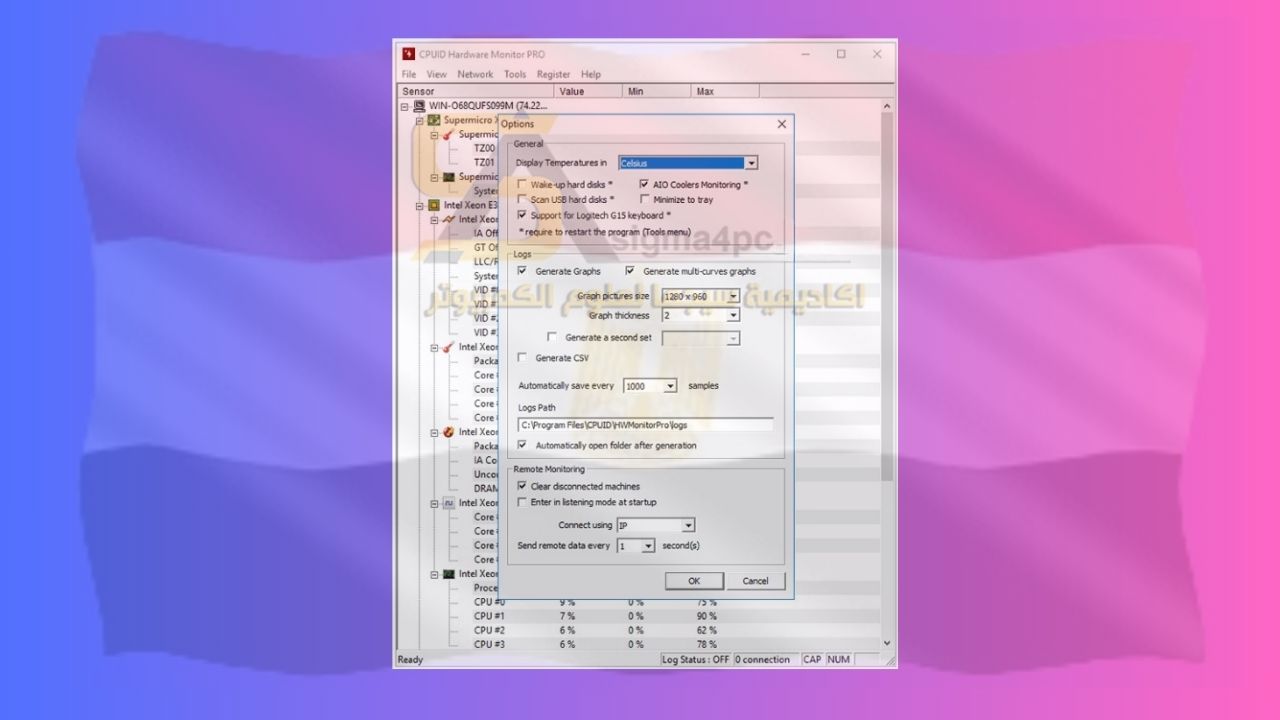Confirm options with the OK button

click(x=694, y=581)
